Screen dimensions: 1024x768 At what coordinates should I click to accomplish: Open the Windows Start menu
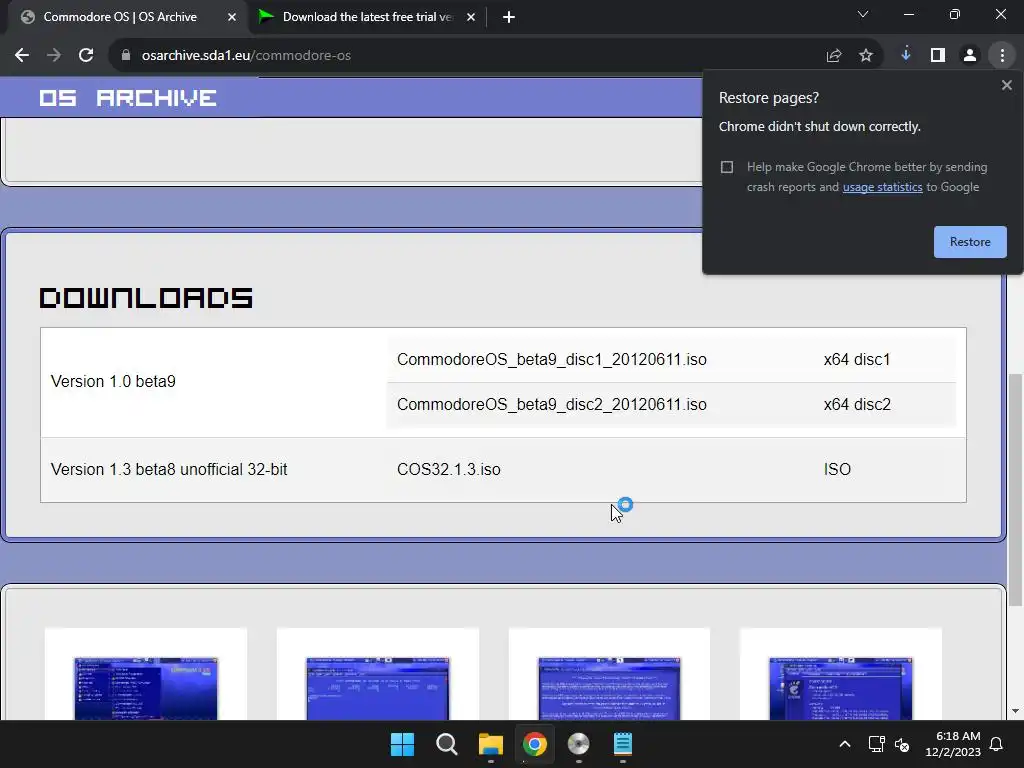(402, 744)
